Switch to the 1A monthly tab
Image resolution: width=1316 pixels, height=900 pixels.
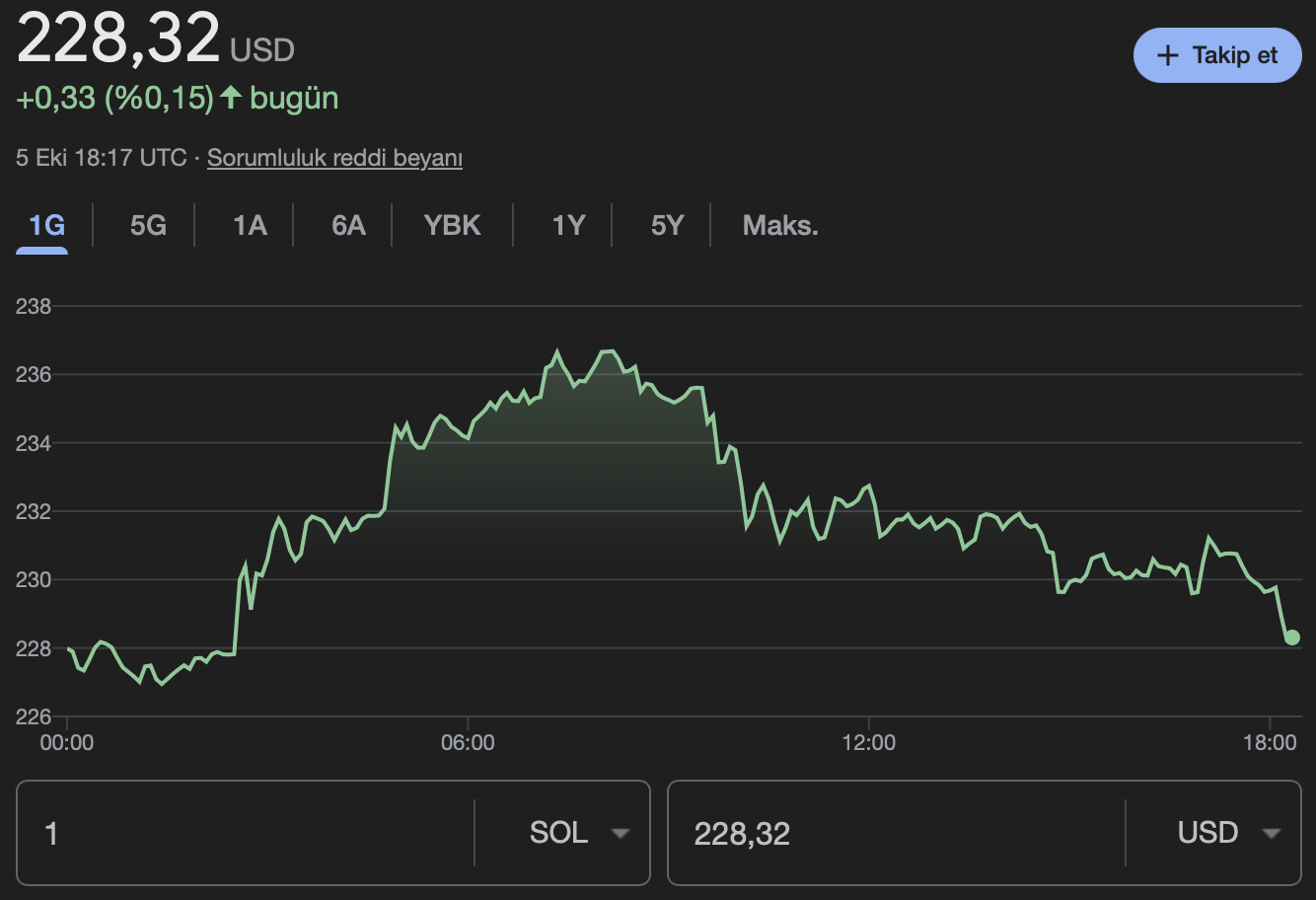(x=250, y=226)
